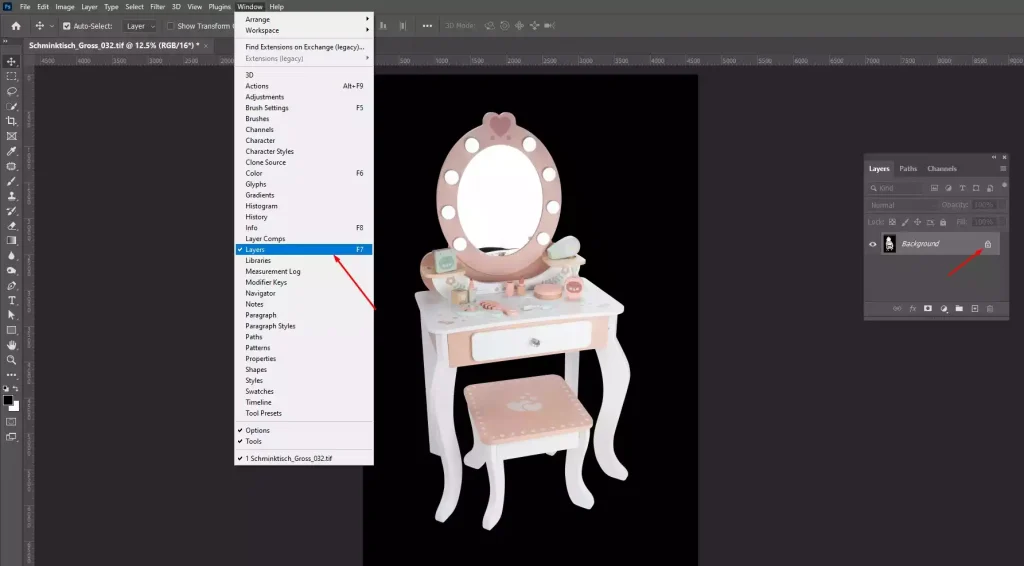Select the Path Selection tool
The image size is (1024, 566).
click(11, 315)
